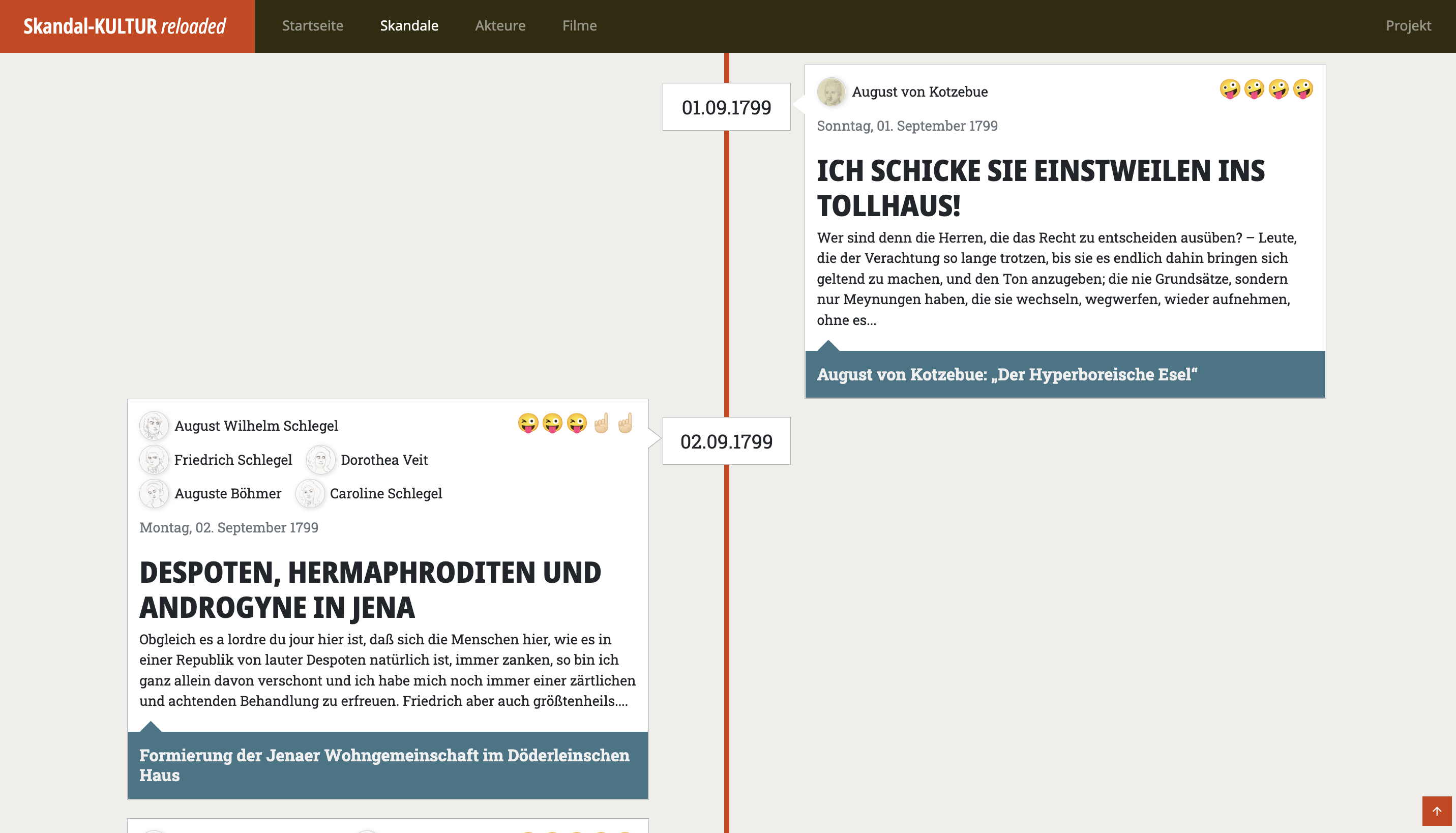Open headline "Despoten, Hermaphroditen und Androgyne in Jena"
1456x833 pixels.
[x=370, y=589]
